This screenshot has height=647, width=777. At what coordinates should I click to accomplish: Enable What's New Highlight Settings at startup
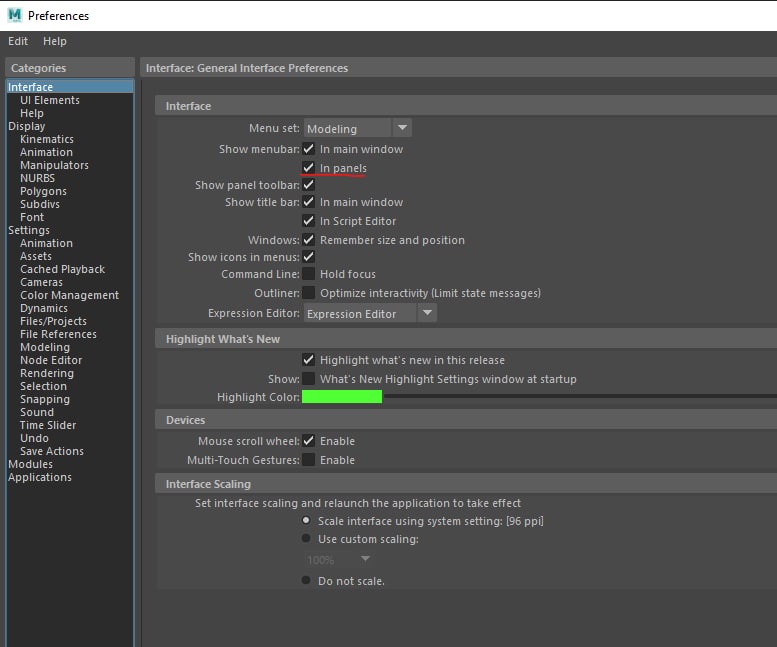pos(308,378)
